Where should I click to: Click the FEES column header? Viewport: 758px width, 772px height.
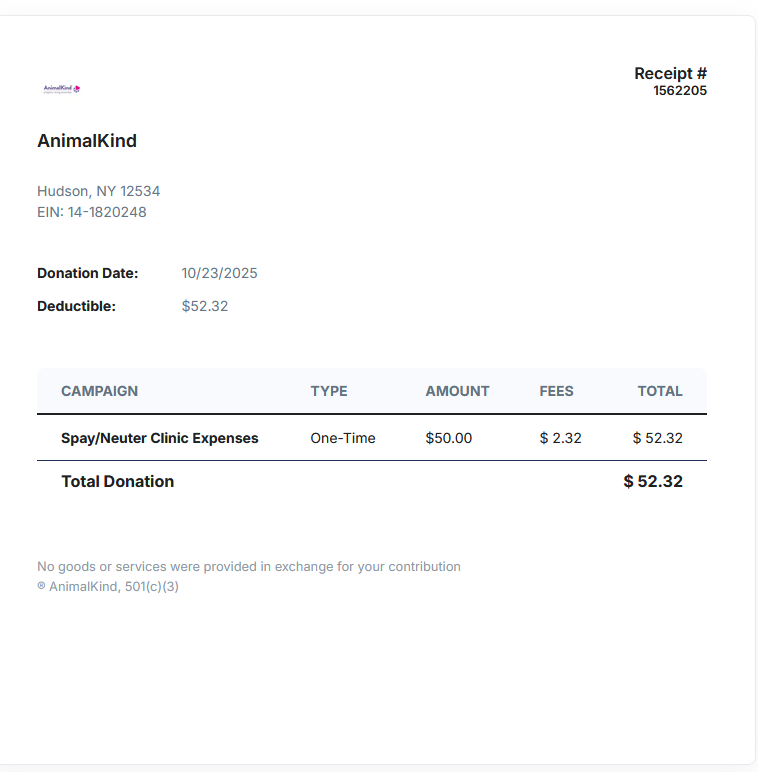556,391
